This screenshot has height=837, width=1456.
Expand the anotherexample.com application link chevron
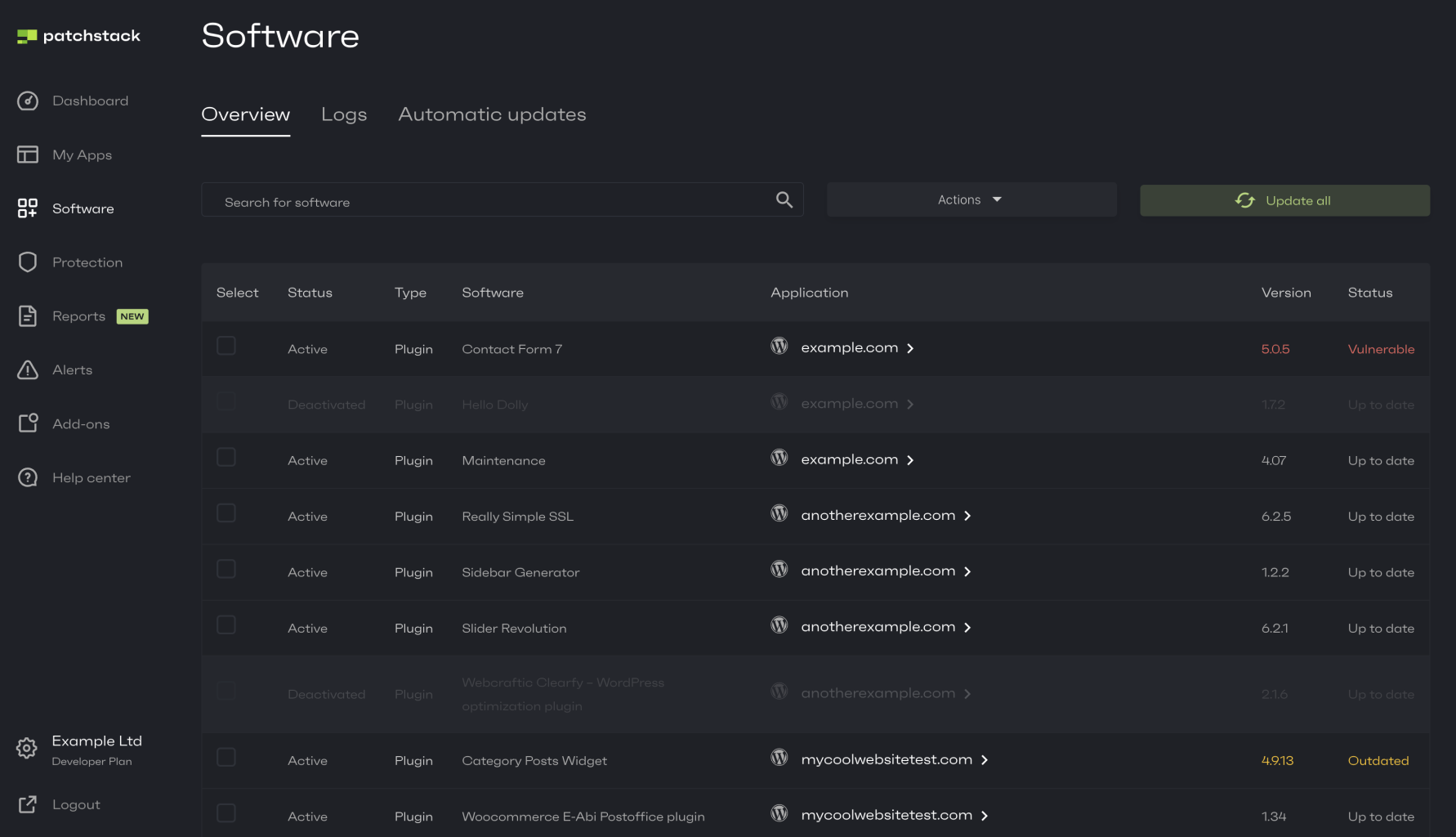point(967,515)
